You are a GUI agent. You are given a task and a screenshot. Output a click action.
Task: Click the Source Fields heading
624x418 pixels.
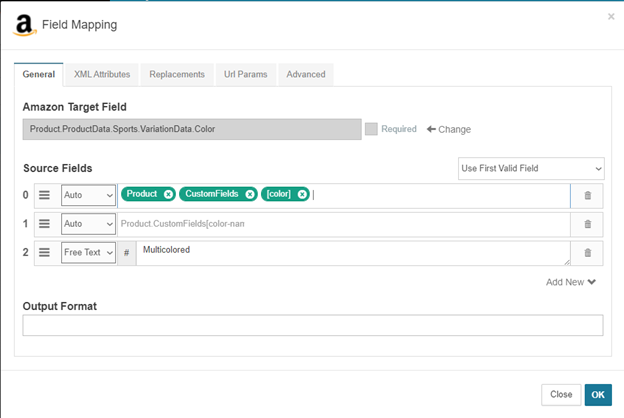click(58, 168)
